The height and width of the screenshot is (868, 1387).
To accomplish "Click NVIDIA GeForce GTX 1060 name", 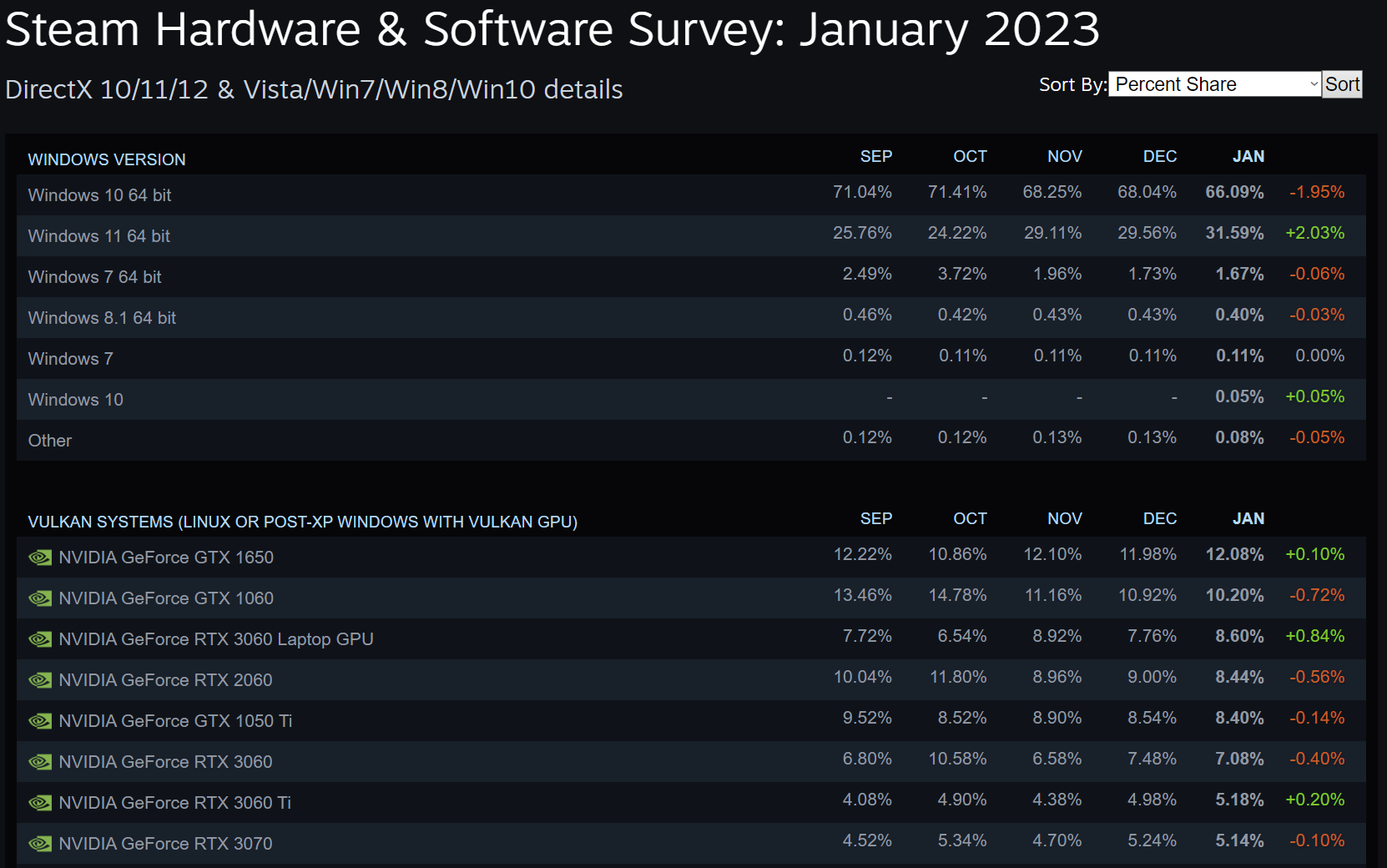I will [166, 598].
